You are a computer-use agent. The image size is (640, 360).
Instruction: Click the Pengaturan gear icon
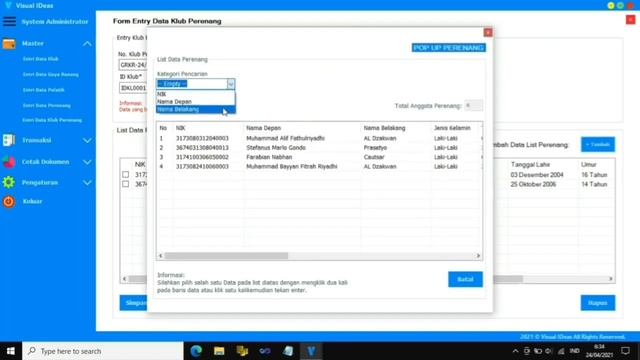coord(9,182)
